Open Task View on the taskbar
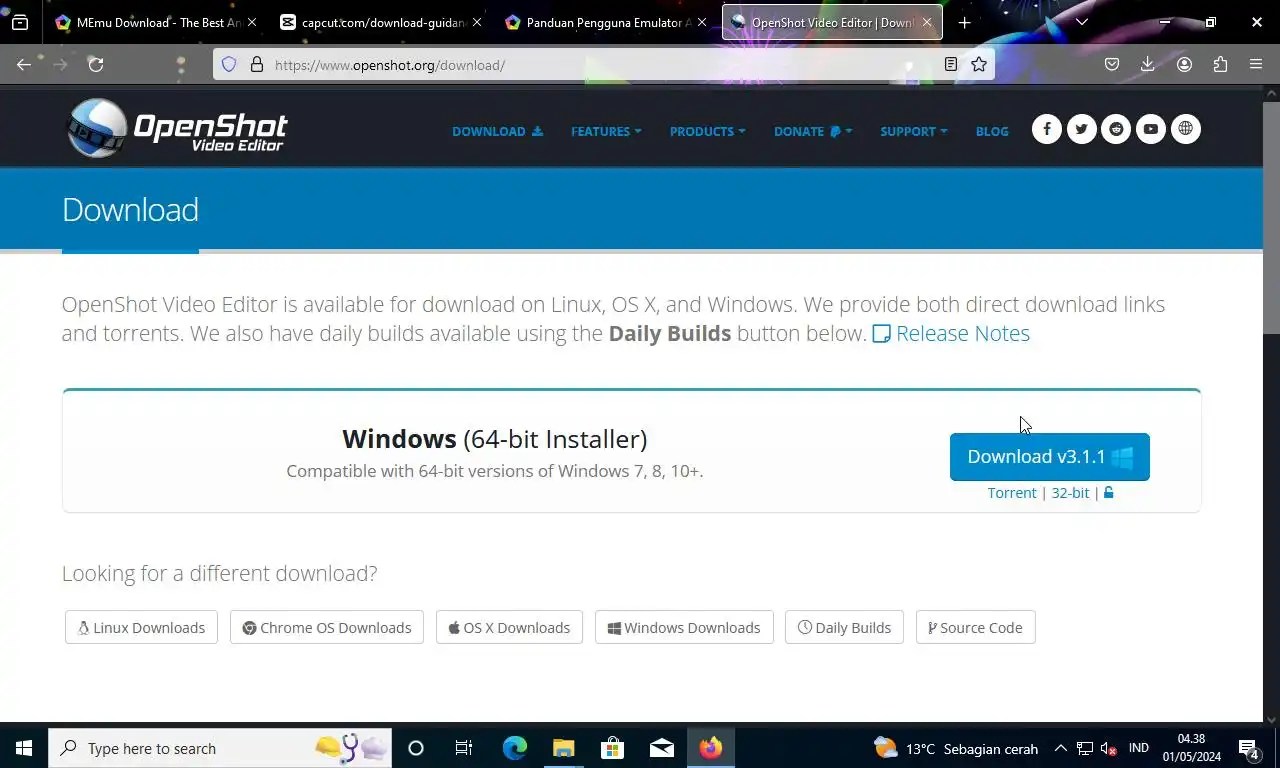 [464, 748]
